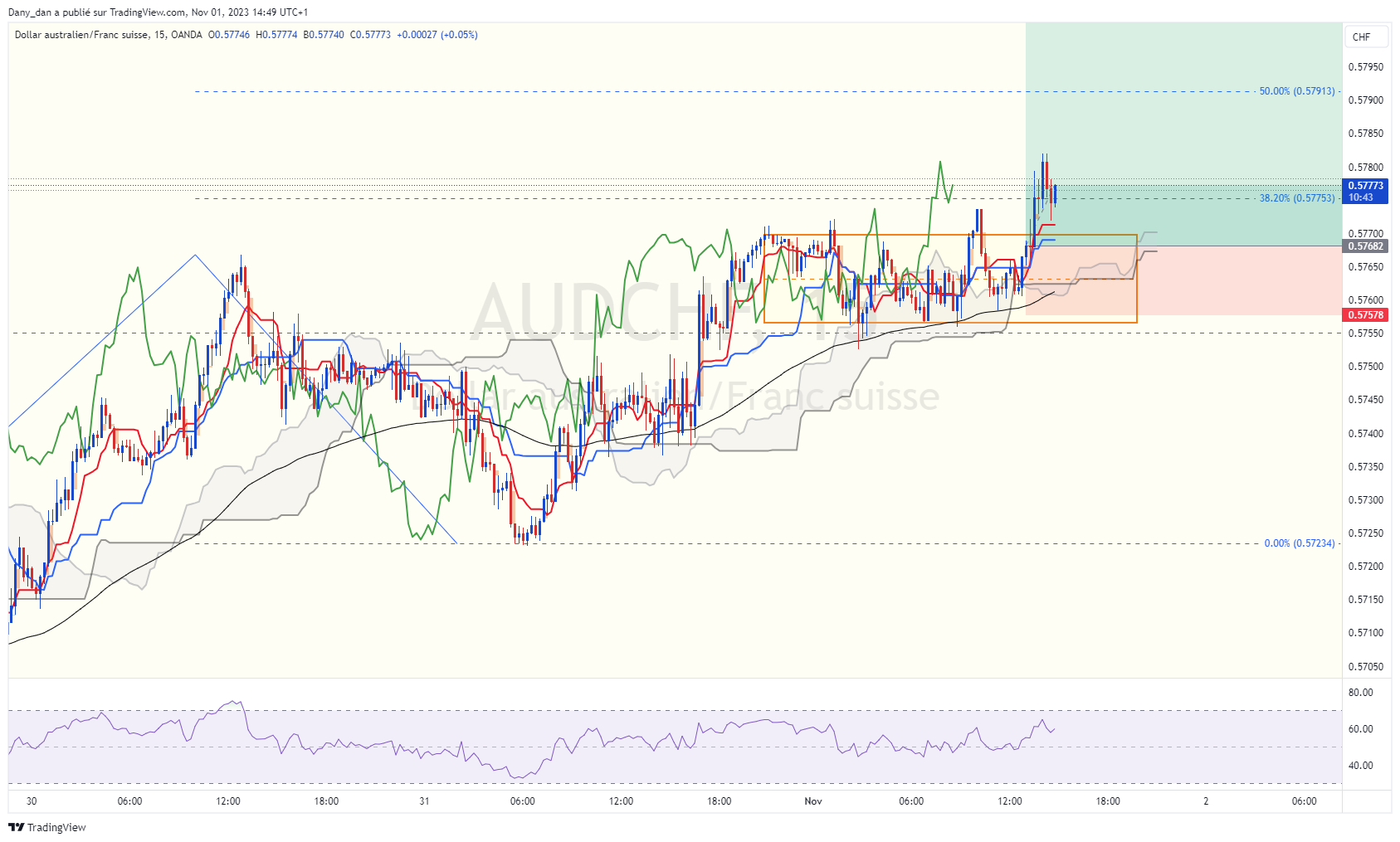This screenshot has width=1400, height=842.
Task: Click the RSI scale value 40.00
Action: point(1361,766)
